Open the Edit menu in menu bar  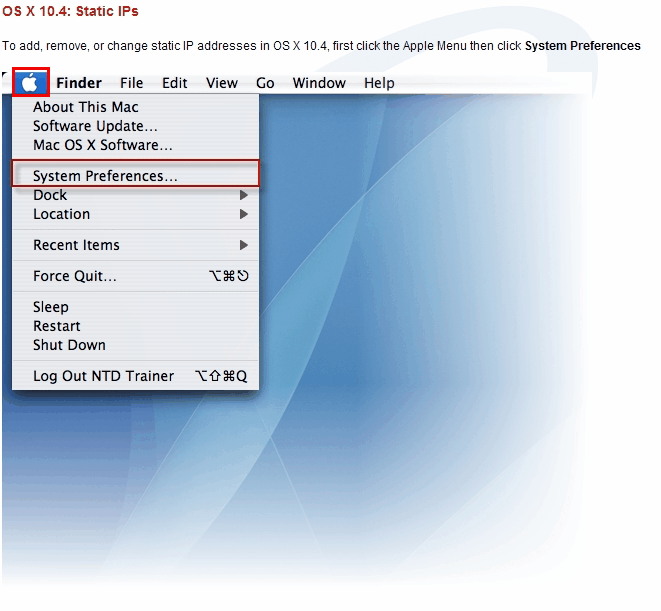(x=175, y=83)
